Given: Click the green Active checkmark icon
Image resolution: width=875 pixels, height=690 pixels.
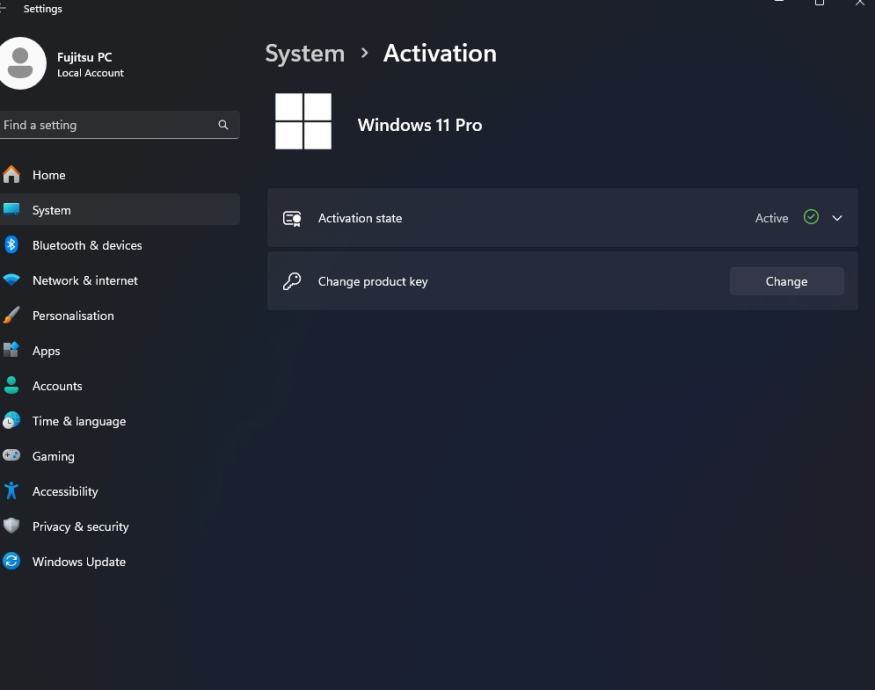Looking at the screenshot, I should pyautogui.click(x=811, y=217).
